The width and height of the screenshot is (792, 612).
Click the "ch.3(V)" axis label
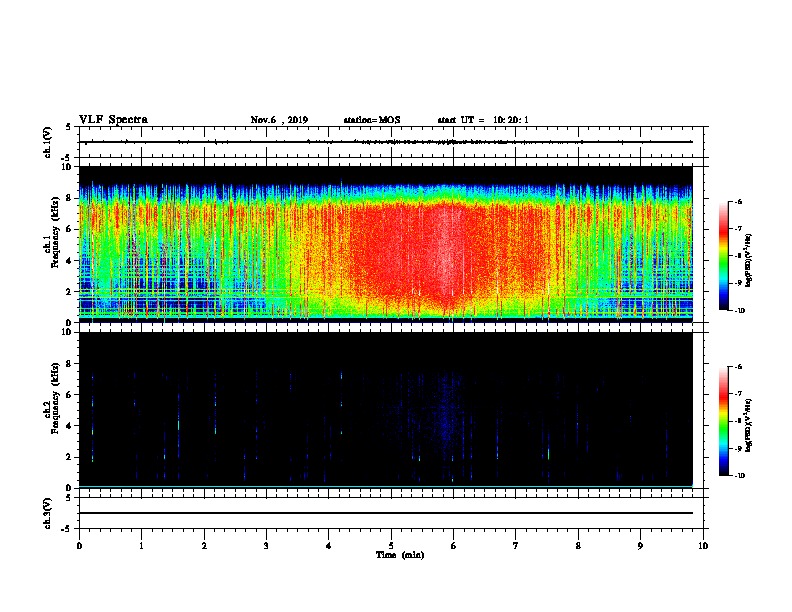(x=48, y=513)
